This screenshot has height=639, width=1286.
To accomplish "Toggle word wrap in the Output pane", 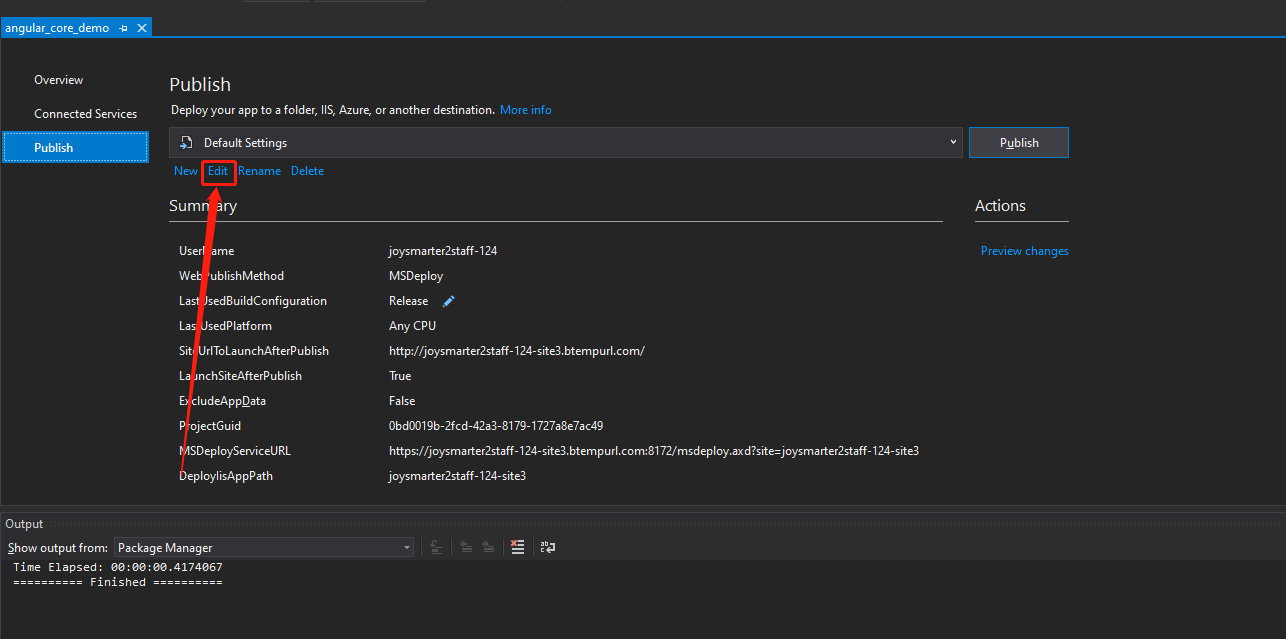I will pyautogui.click(x=547, y=547).
